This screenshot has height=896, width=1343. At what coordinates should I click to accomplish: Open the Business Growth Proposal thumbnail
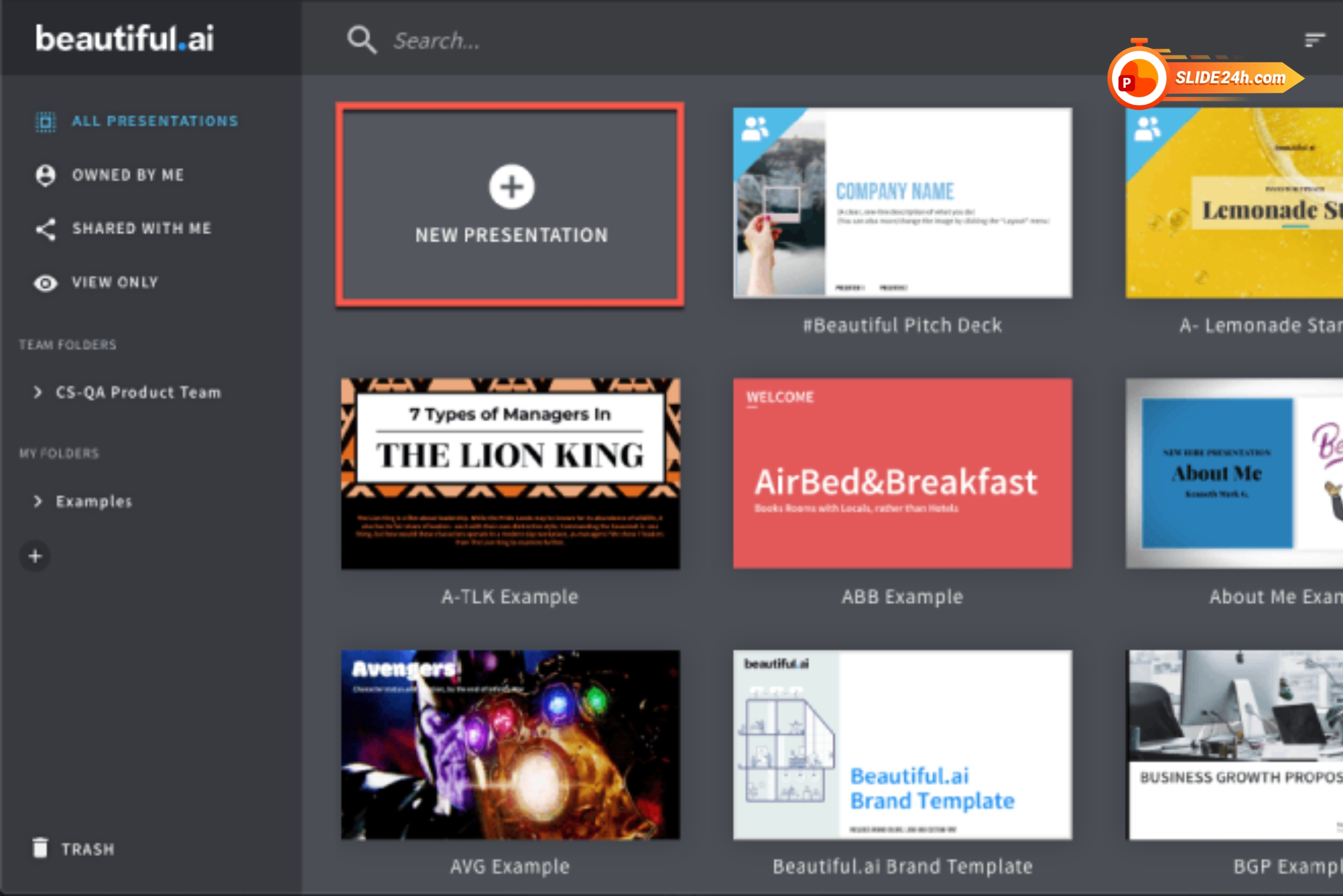1234,745
